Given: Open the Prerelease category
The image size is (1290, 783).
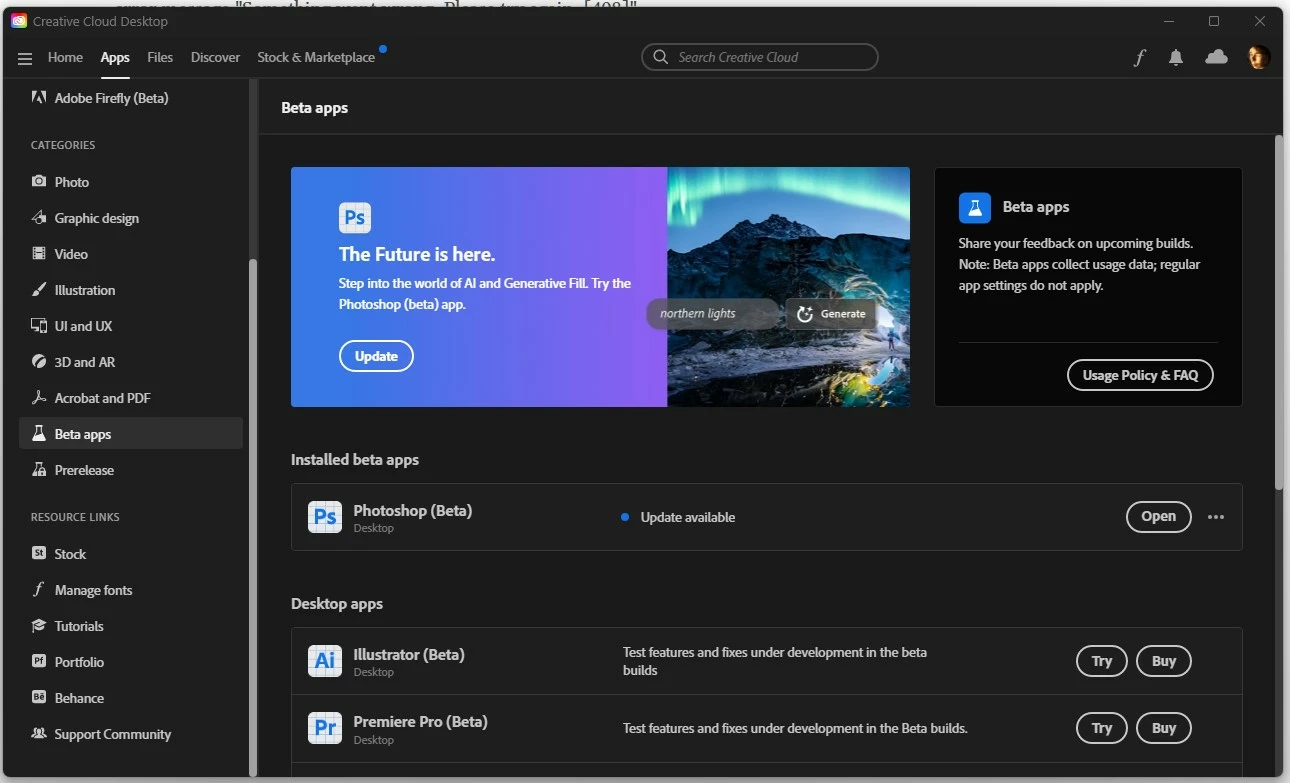Looking at the screenshot, I should [131, 470].
